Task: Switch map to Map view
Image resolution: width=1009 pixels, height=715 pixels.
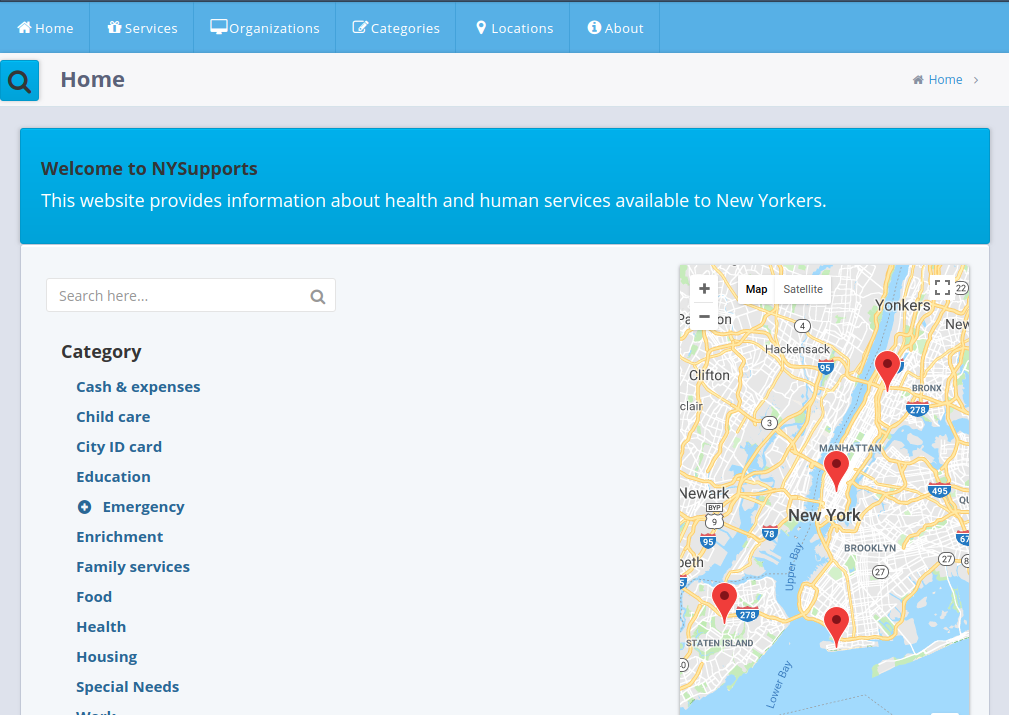Action: tap(756, 289)
